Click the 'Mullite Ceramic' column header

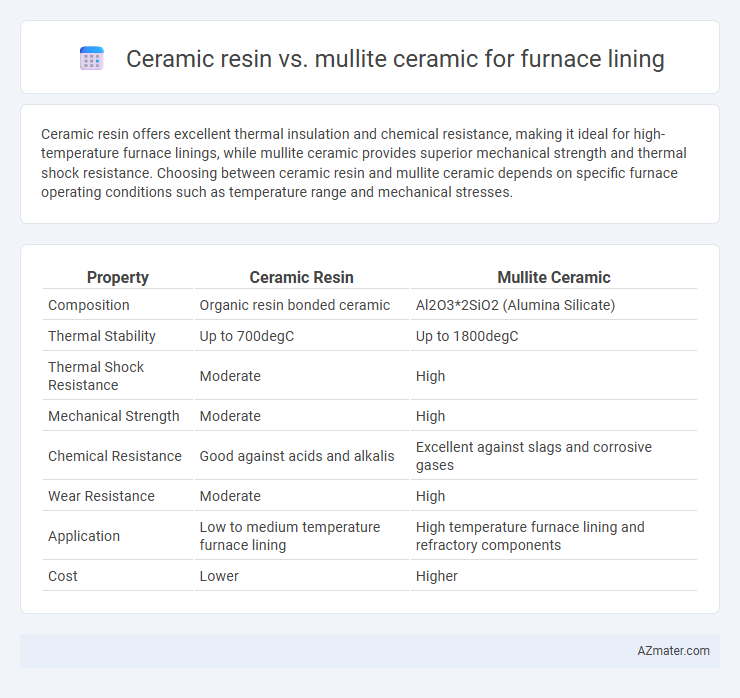pos(554,278)
